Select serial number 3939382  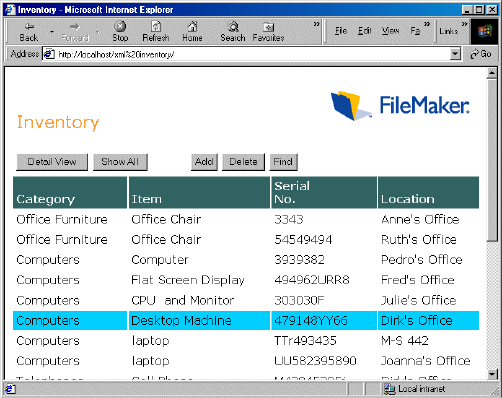pyautogui.click(x=299, y=260)
